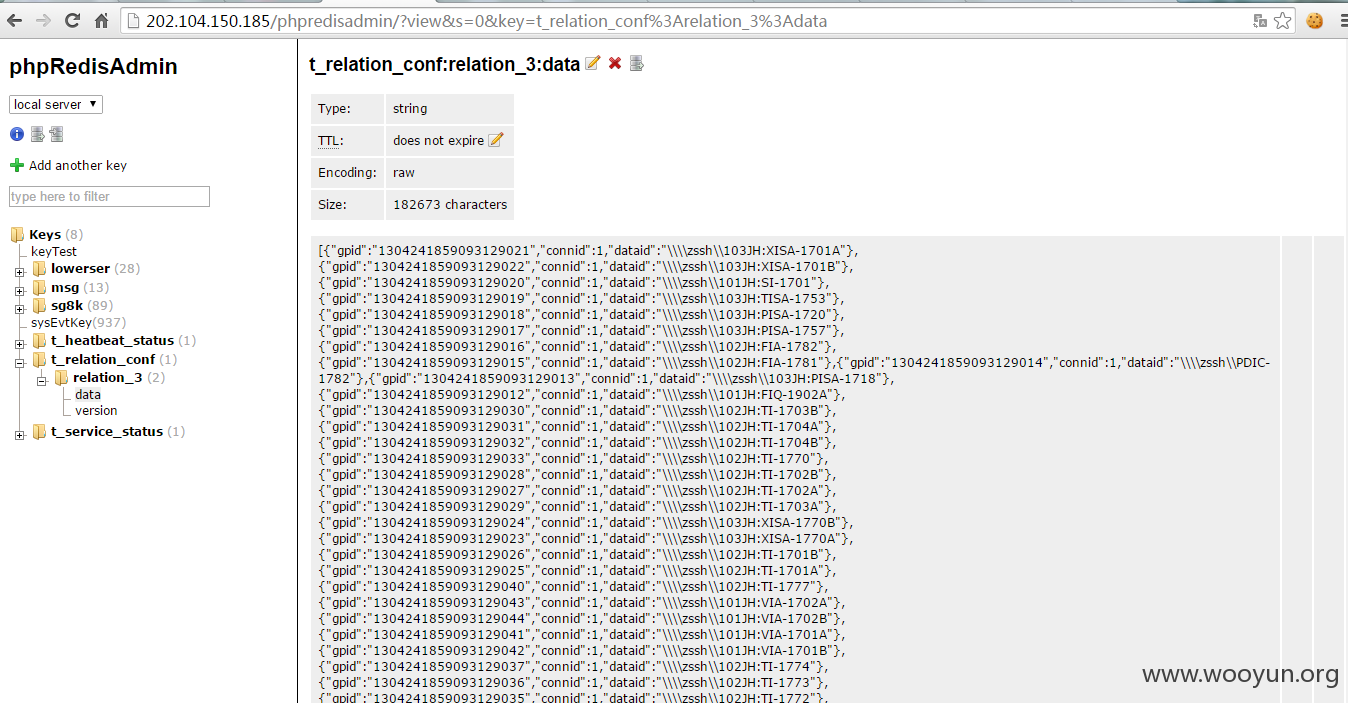Bookmark this page with the star icon

(x=1283, y=20)
